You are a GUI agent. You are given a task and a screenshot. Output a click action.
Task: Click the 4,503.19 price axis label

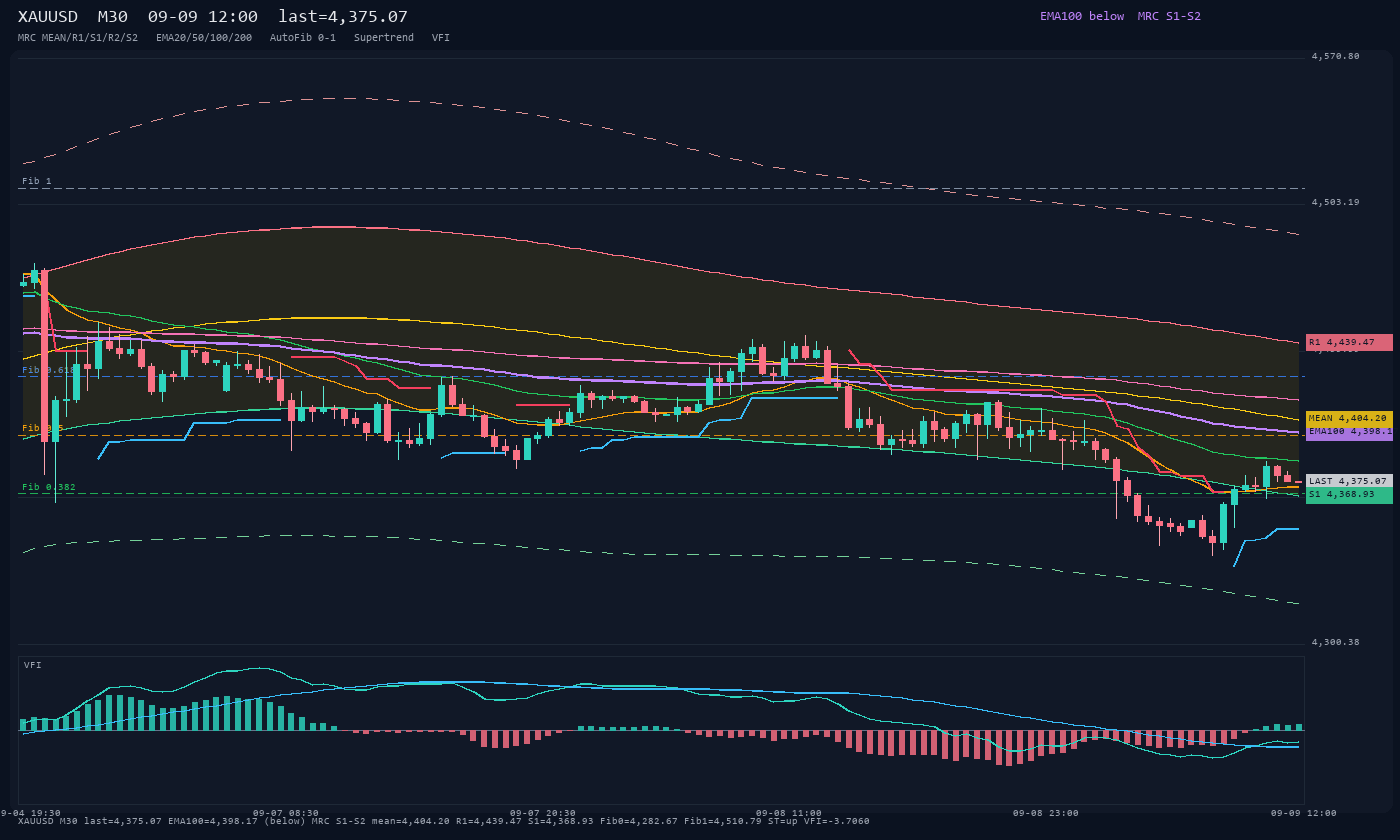click(x=1335, y=202)
